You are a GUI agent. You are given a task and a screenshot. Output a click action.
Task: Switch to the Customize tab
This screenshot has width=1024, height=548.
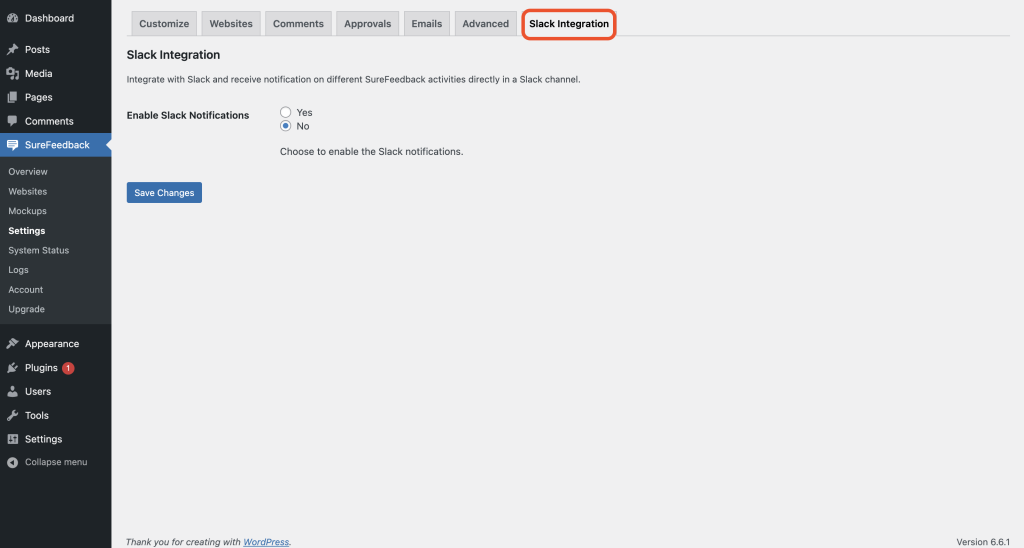click(x=164, y=24)
